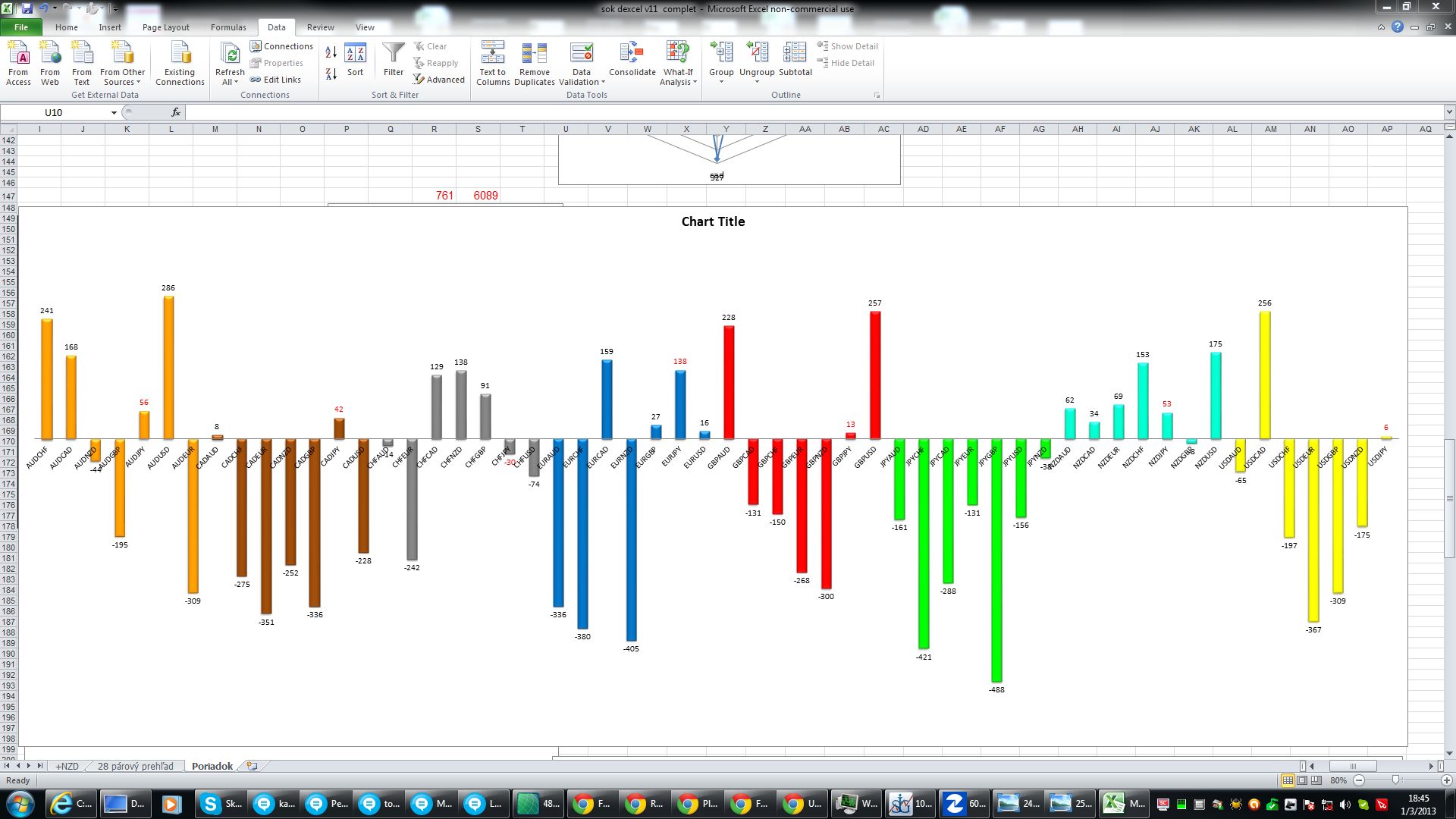Image resolution: width=1456 pixels, height=819 pixels.
Task: Open the File tab
Action: point(21,27)
